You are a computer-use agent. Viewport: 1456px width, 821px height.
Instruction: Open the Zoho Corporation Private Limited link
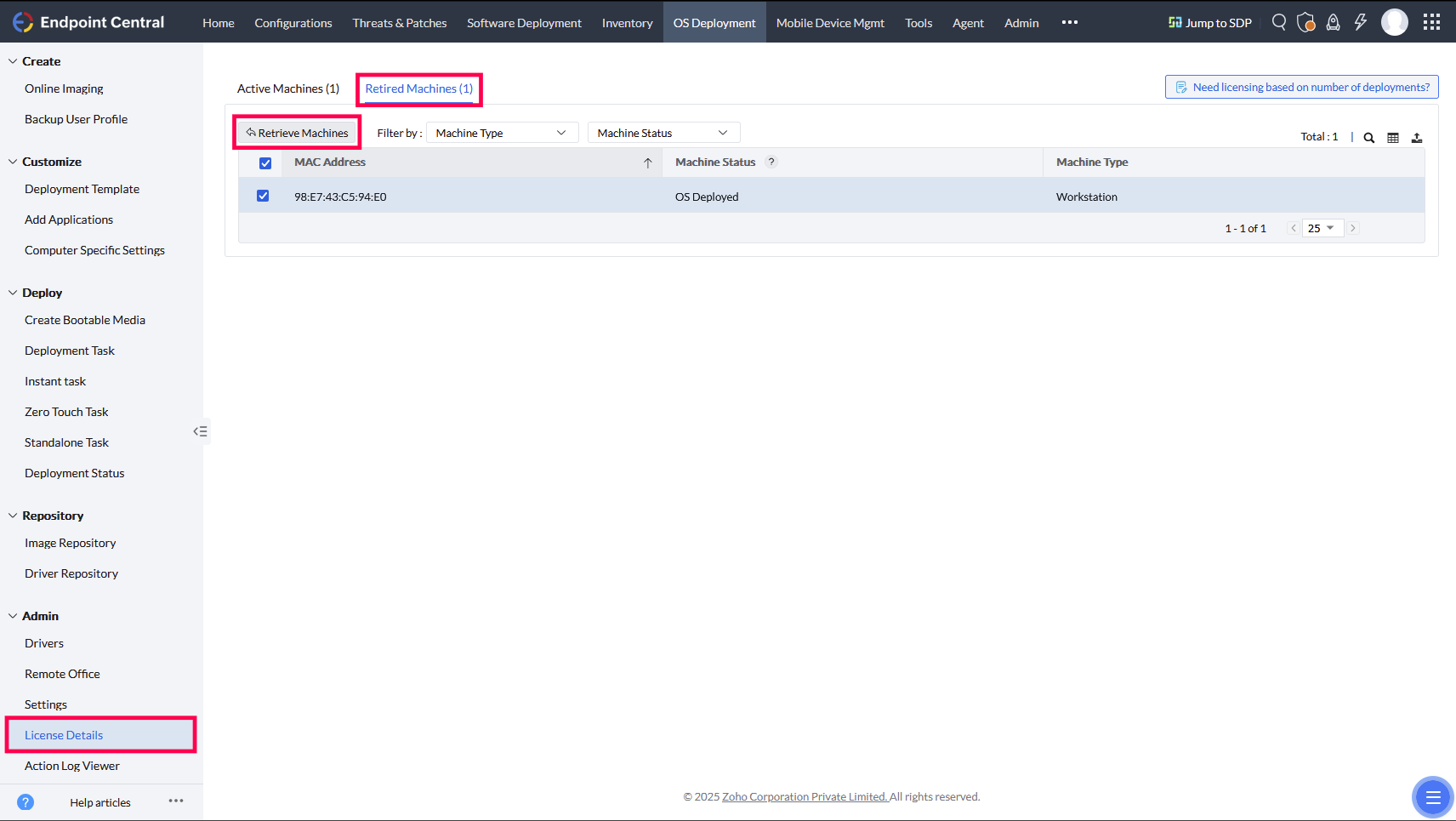[x=804, y=796]
